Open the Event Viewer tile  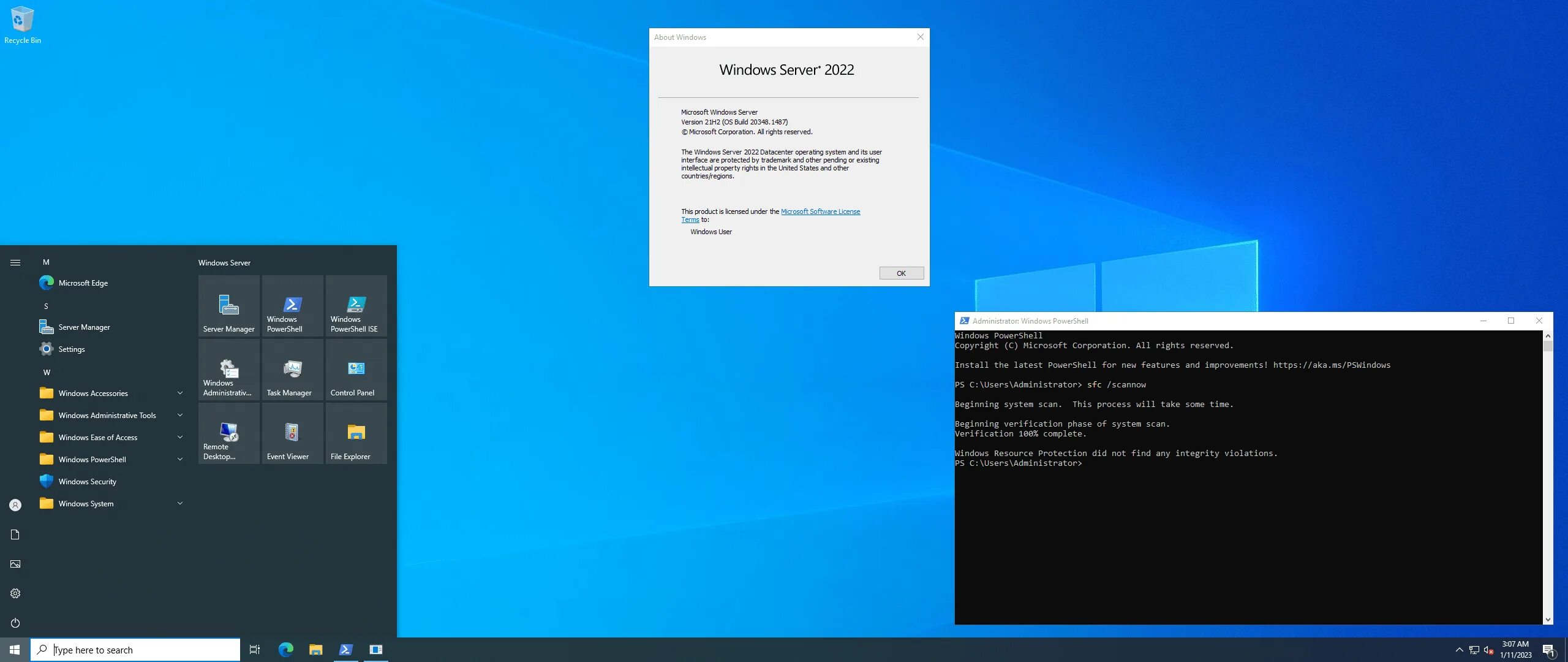coord(292,433)
